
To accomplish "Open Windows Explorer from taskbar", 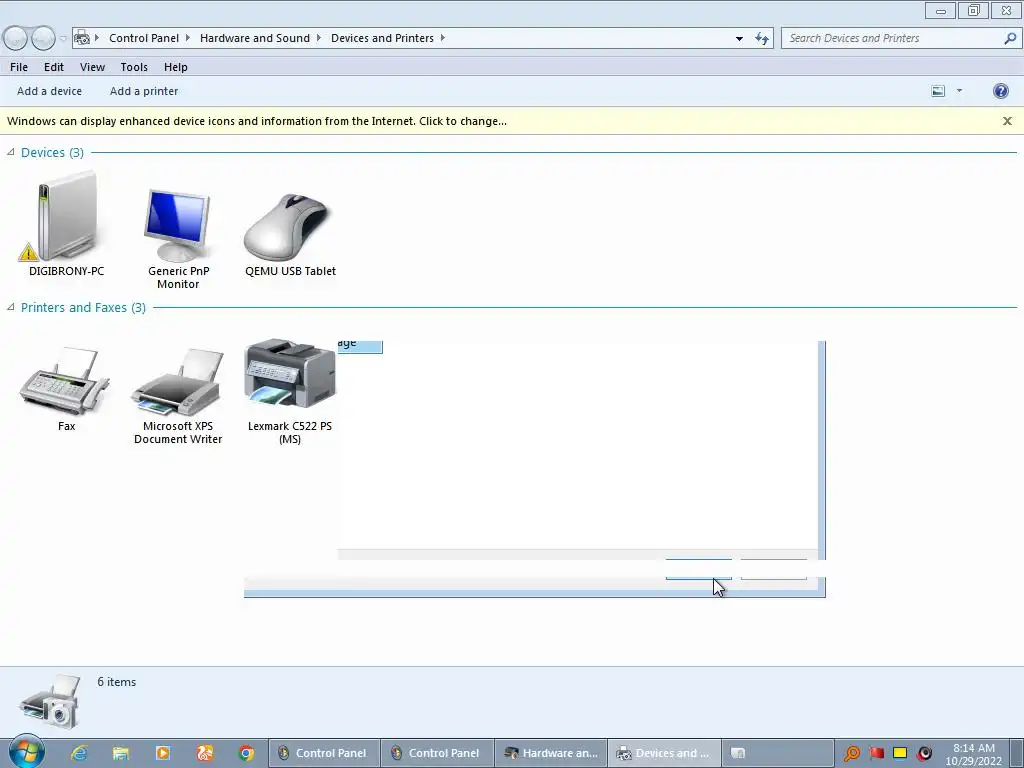I will [121, 753].
